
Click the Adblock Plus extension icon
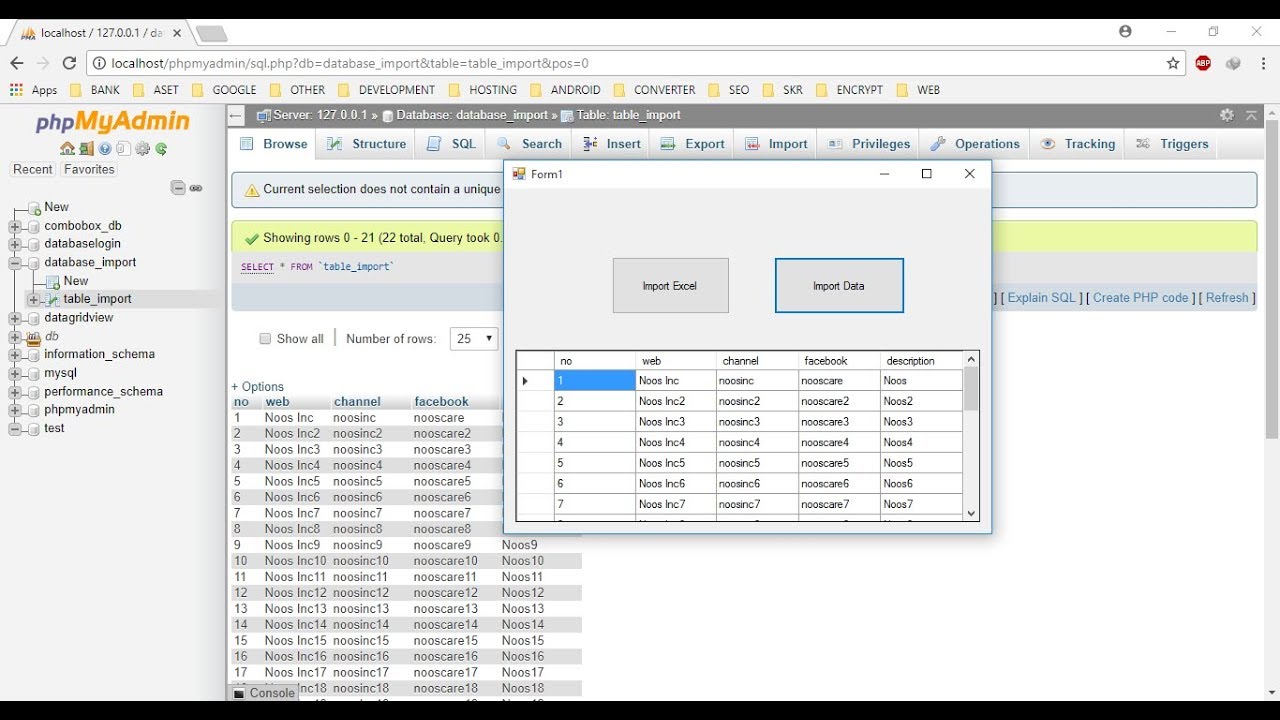pos(1203,63)
